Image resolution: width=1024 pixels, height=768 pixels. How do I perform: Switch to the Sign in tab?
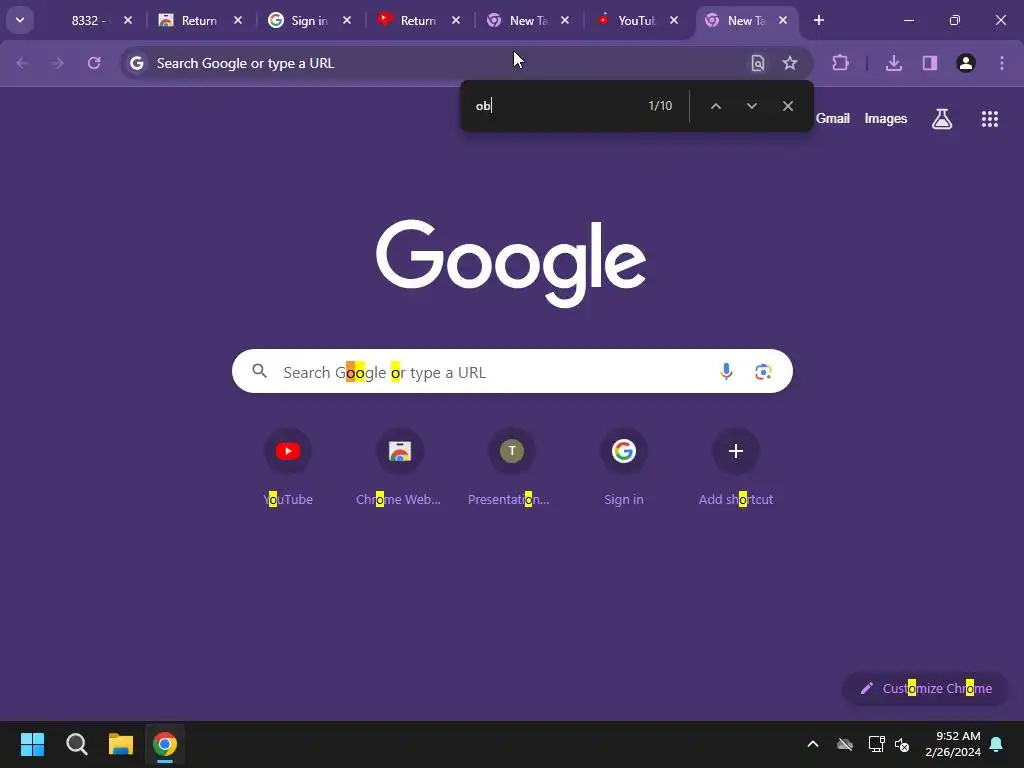pos(308,20)
